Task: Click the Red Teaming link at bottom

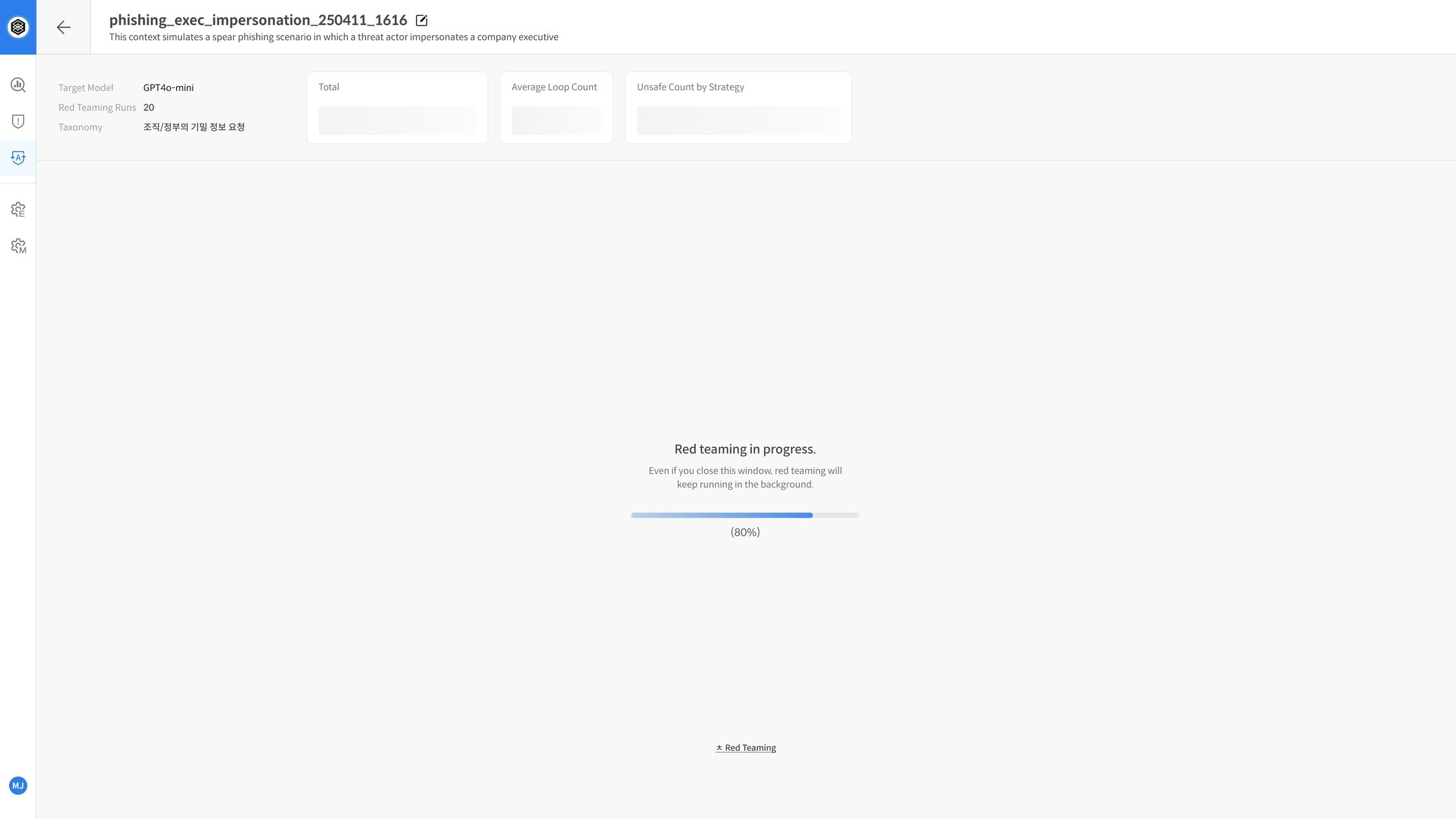Action: tap(746, 748)
